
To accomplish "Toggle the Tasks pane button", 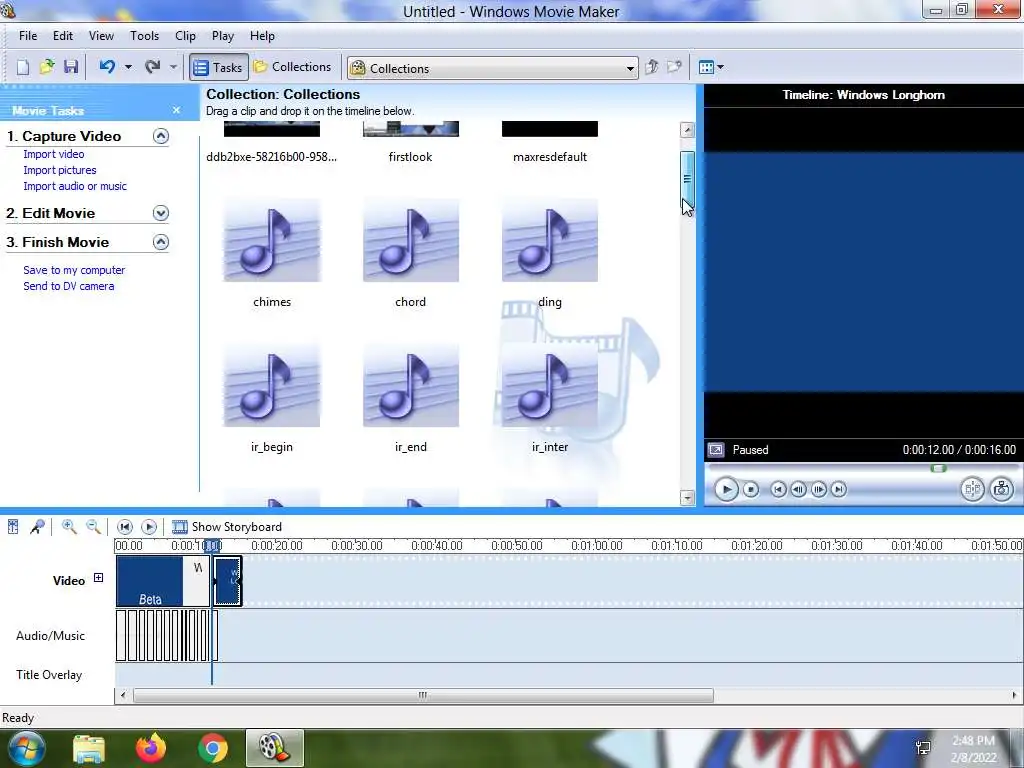I will [x=219, y=67].
